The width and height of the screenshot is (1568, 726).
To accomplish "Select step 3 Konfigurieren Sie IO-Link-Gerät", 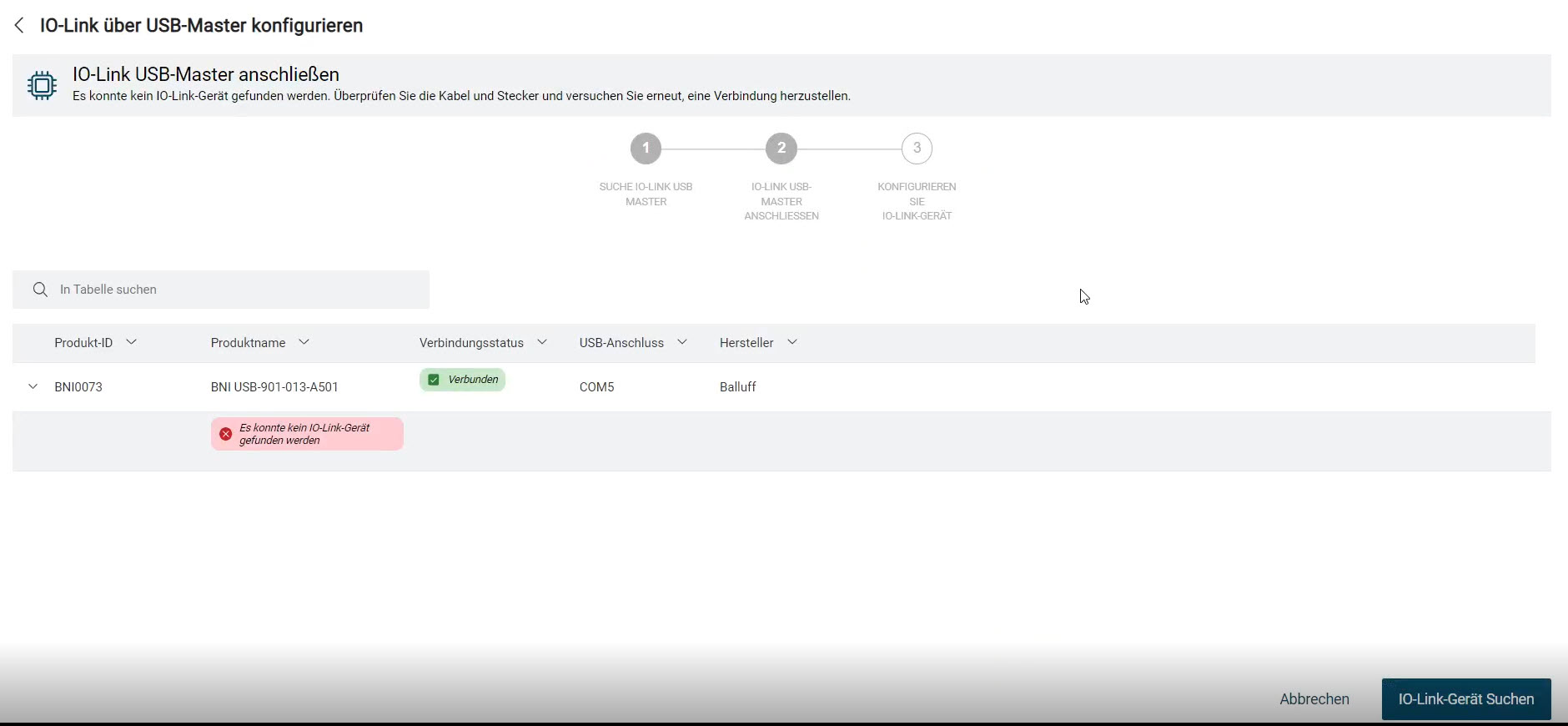I will (x=917, y=149).
